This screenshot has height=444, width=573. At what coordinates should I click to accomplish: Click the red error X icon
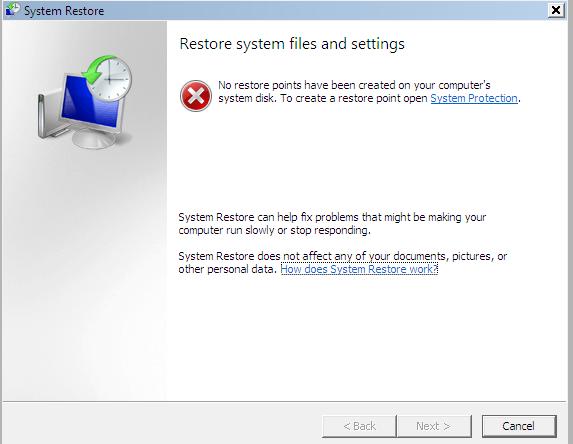click(x=196, y=96)
